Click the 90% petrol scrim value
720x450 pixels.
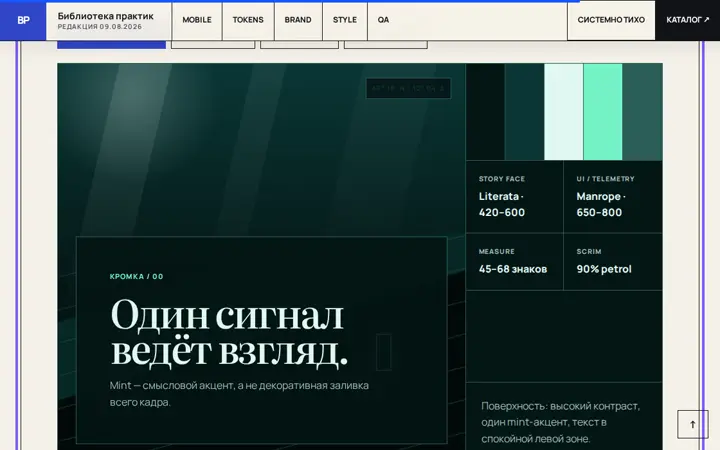(604, 269)
